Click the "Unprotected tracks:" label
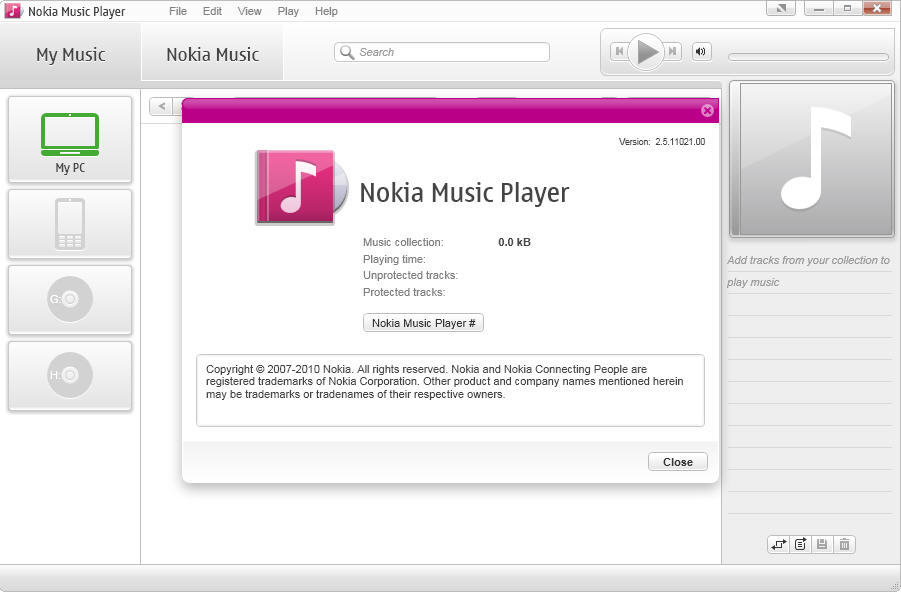Viewport: 901px width, 592px height. pyautogui.click(x=410, y=275)
